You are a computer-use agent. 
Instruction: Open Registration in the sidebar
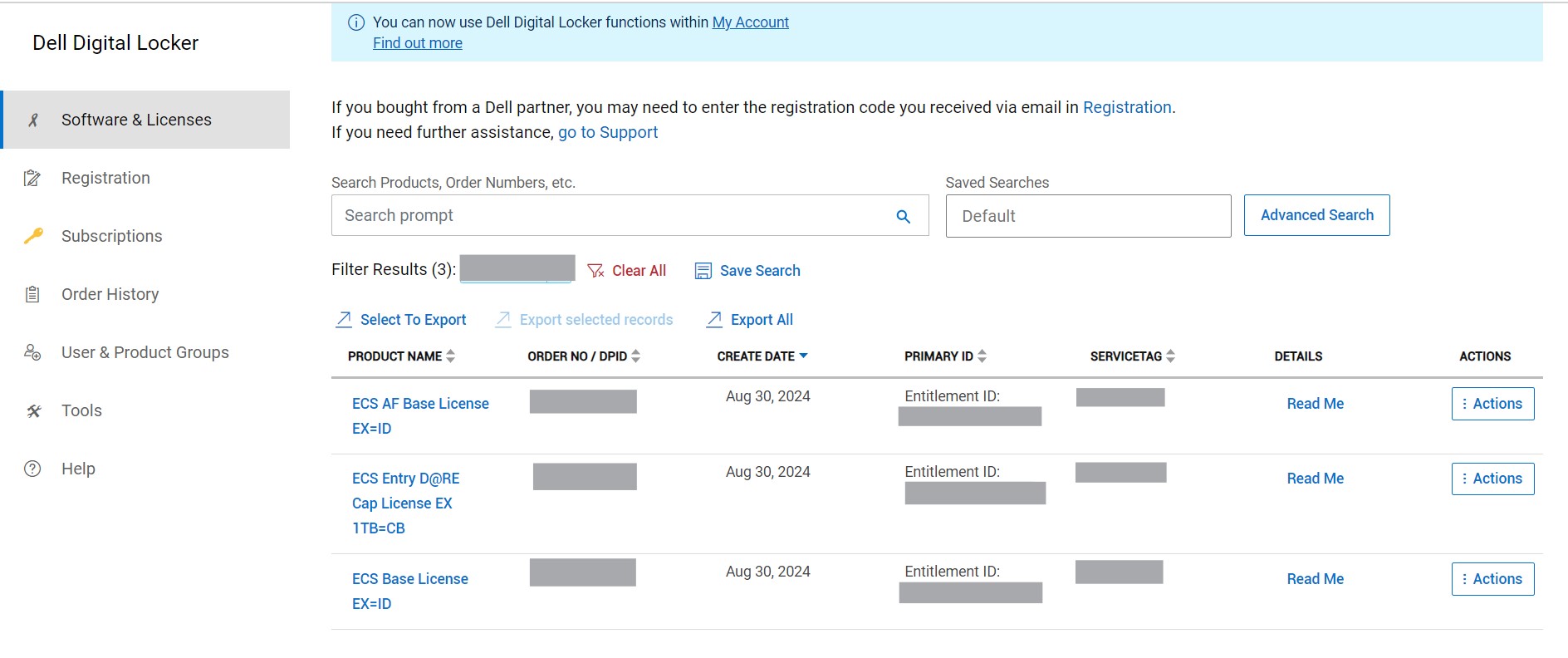coord(105,178)
